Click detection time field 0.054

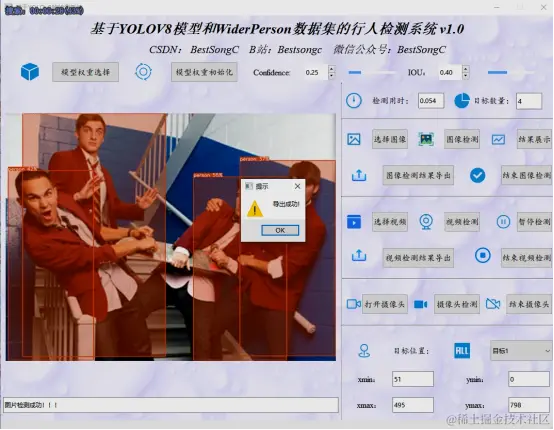click(431, 101)
